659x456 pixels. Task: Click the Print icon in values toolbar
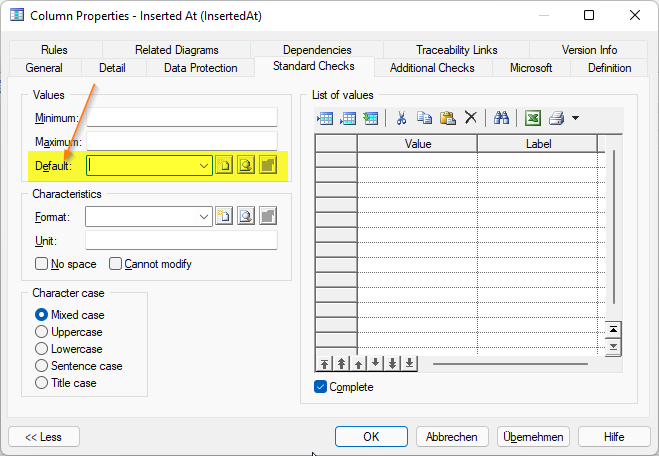click(x=557, y=118)
